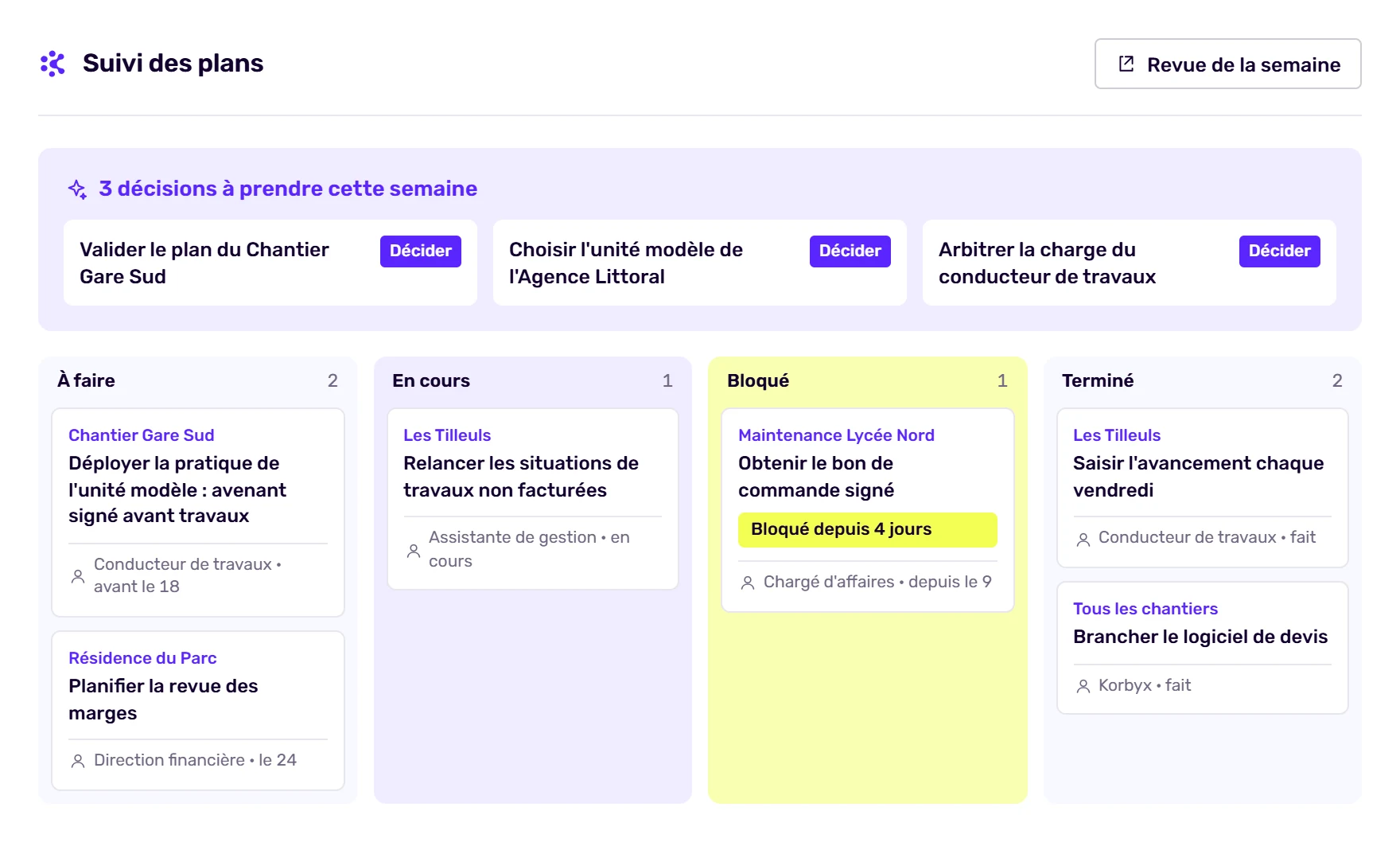Image resolution: width=1400 pixels, height=842 pixels.
Task: Open card Saisir l'avancement chaque vendredi
Action: (1203, 488)
